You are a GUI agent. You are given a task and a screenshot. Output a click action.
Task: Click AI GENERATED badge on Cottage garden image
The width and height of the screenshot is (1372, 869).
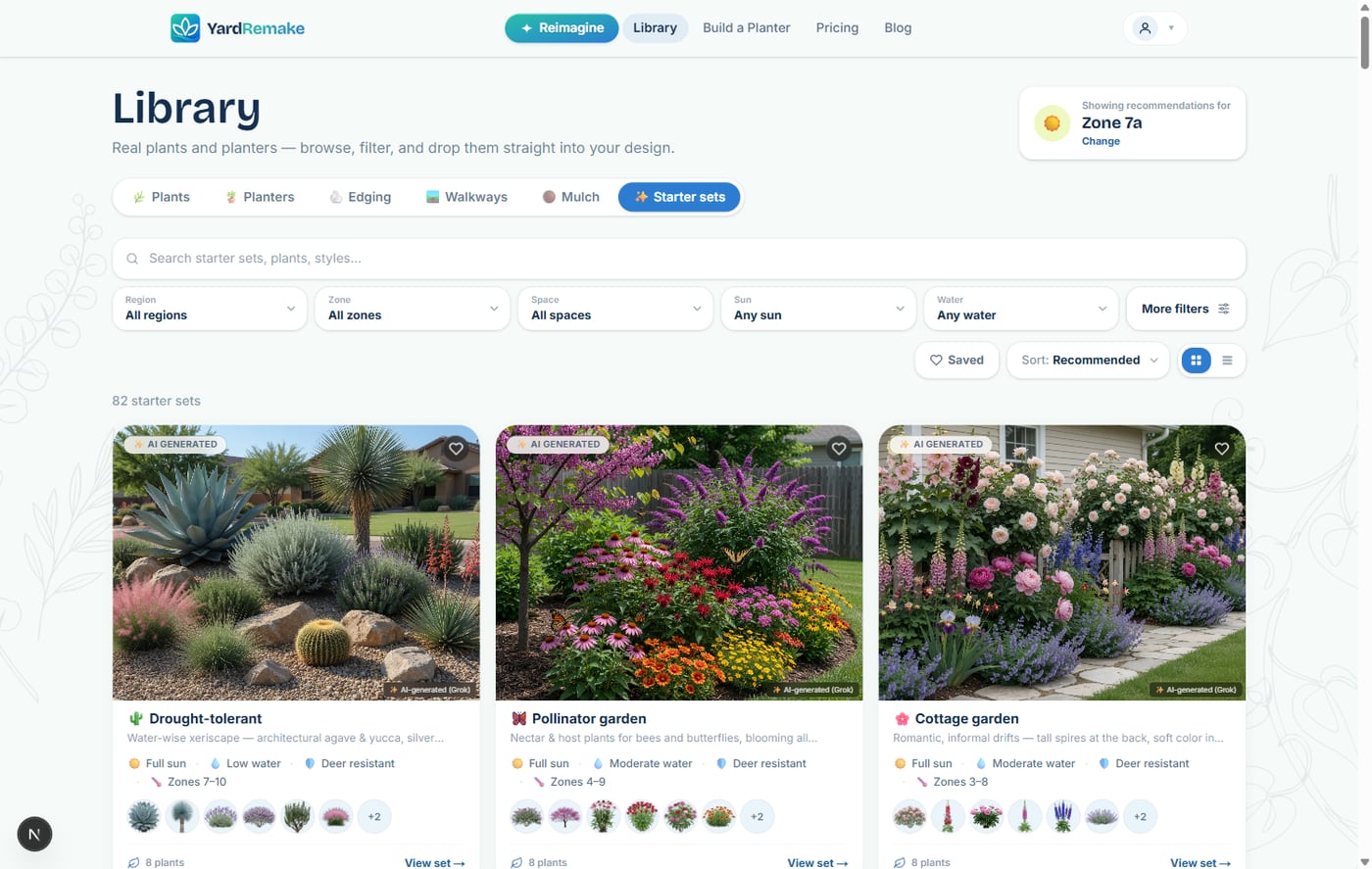click(x=942, y=444)
